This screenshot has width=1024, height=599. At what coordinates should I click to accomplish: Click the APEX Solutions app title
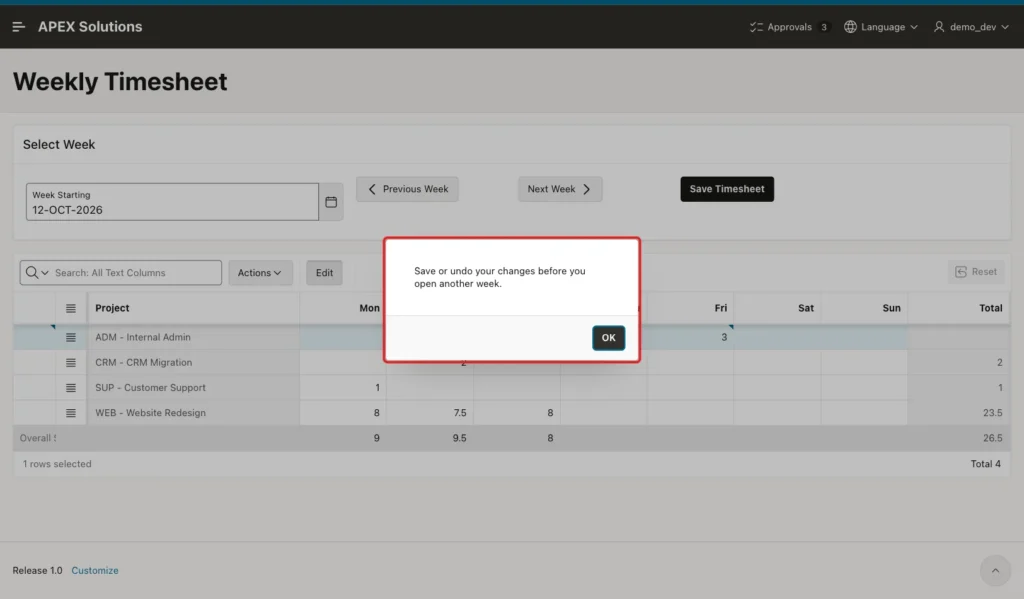(x=90, y=27)
